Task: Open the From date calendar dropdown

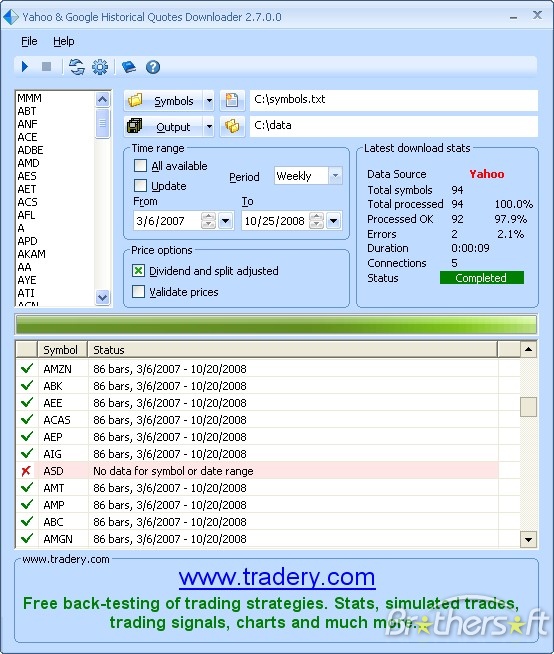Action: (x=225, y=221)
